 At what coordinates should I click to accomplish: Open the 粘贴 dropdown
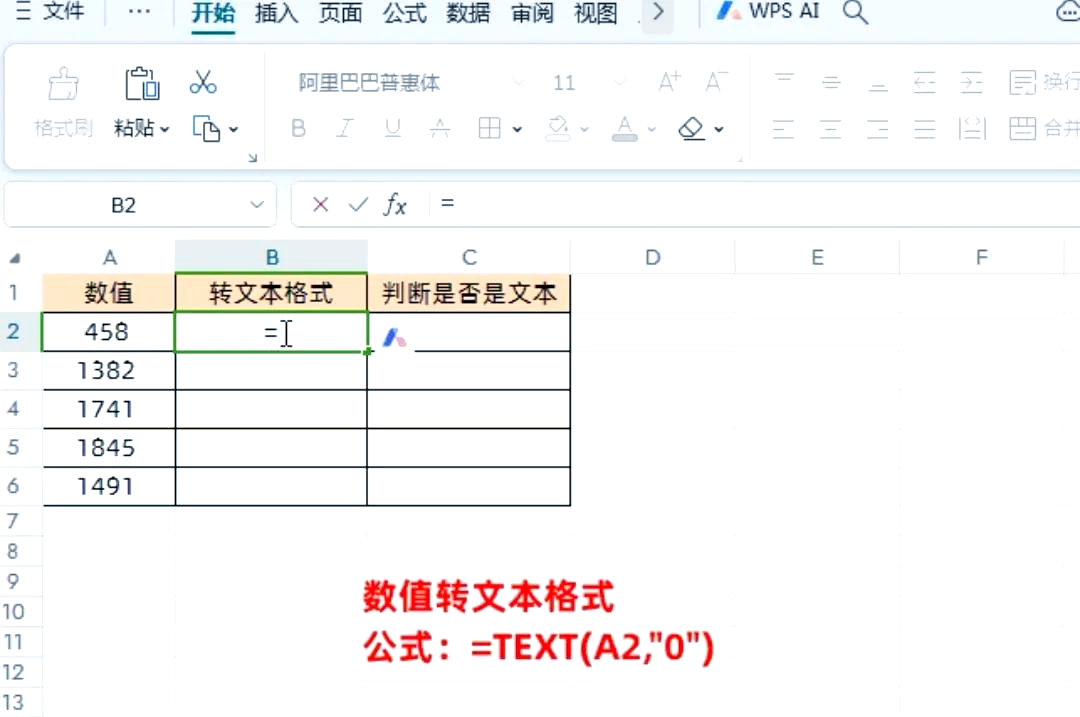point(142,128)
